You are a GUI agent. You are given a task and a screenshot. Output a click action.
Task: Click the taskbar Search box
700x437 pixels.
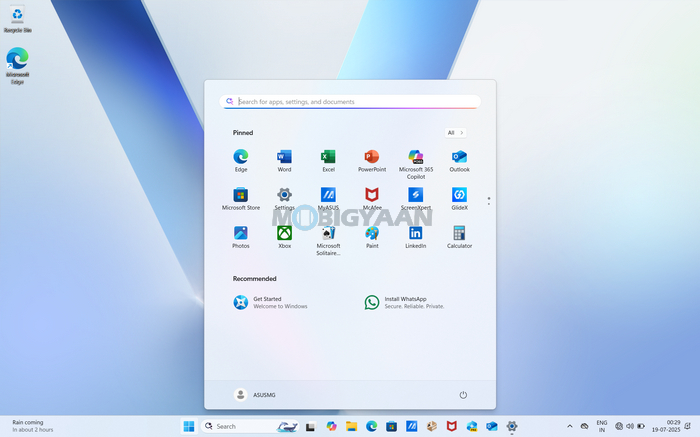(x=250, y=426)
